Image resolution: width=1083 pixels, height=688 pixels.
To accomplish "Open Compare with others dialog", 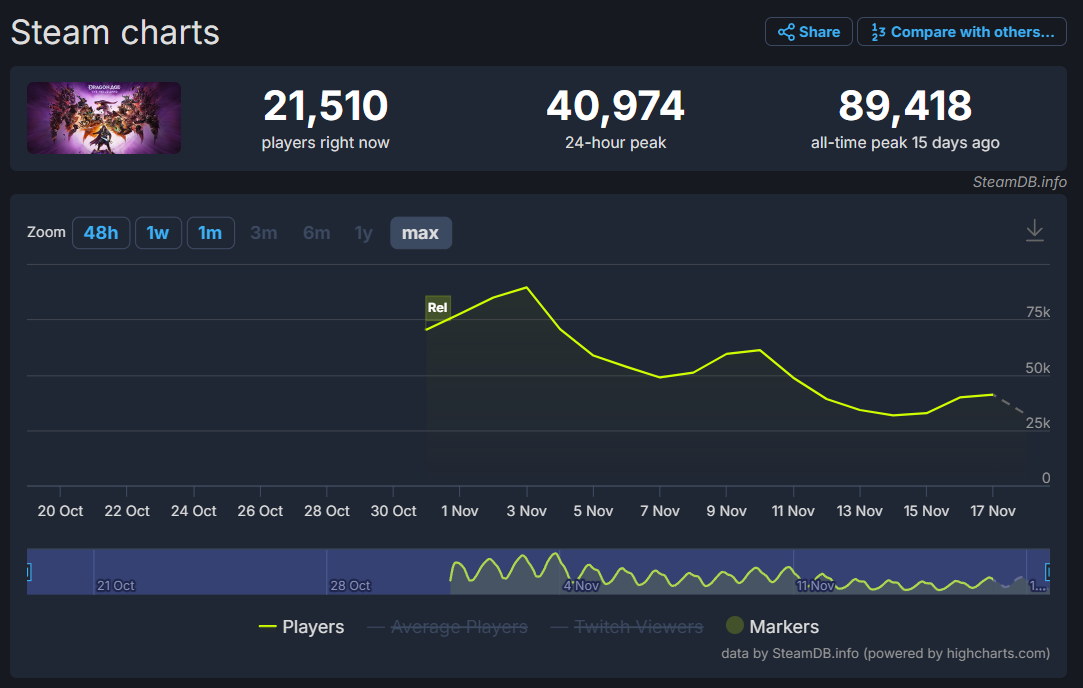I will pos(961,32).
